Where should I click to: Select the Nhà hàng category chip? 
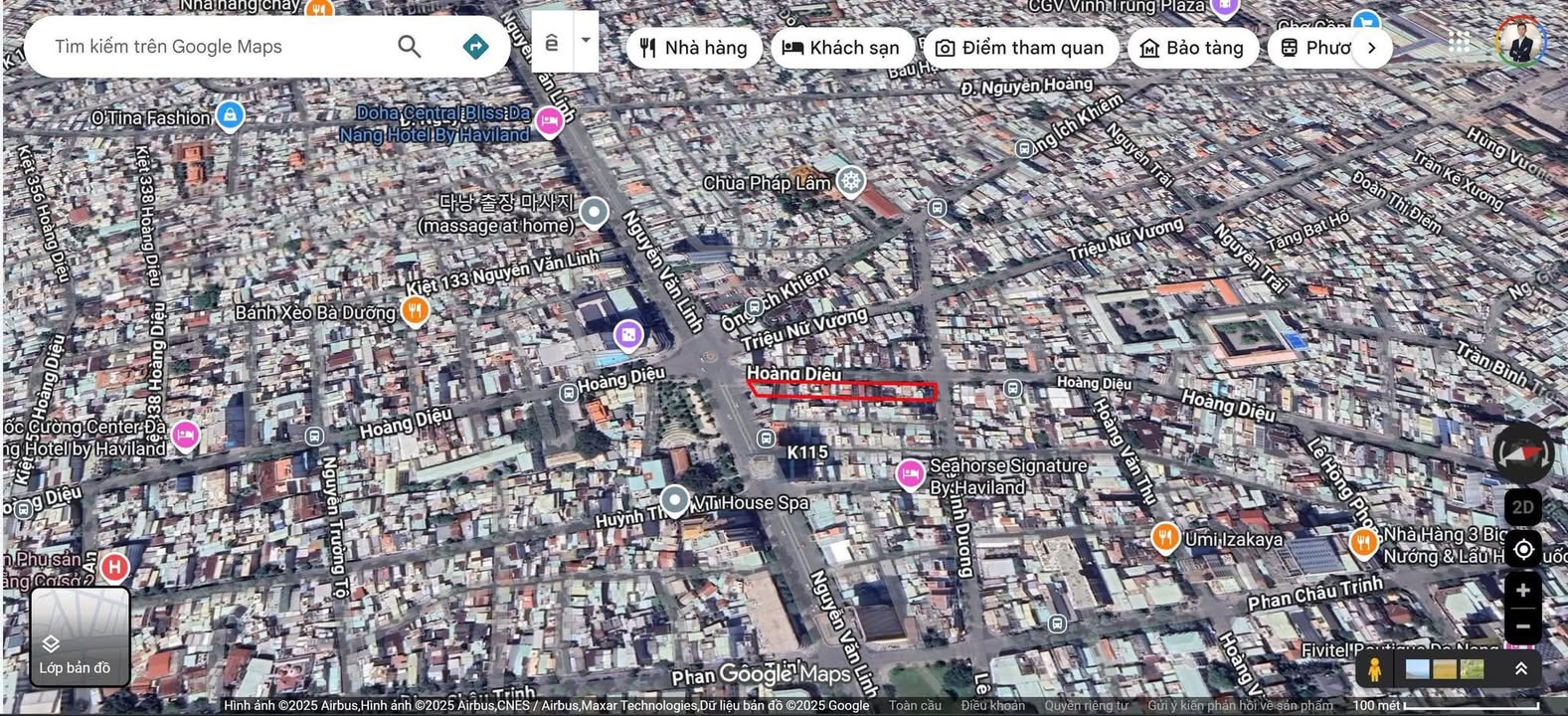pos(694,48)
